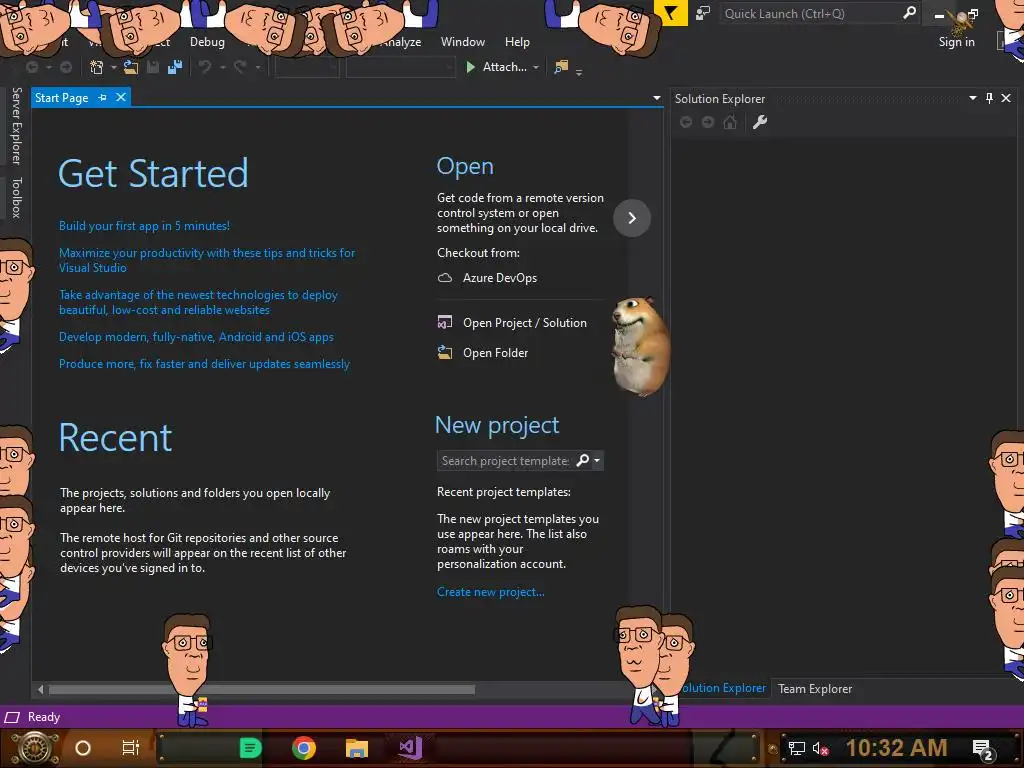1024x768 pixels.
Task: Click the Undo toolbar icon
Action: coord(205,67)
